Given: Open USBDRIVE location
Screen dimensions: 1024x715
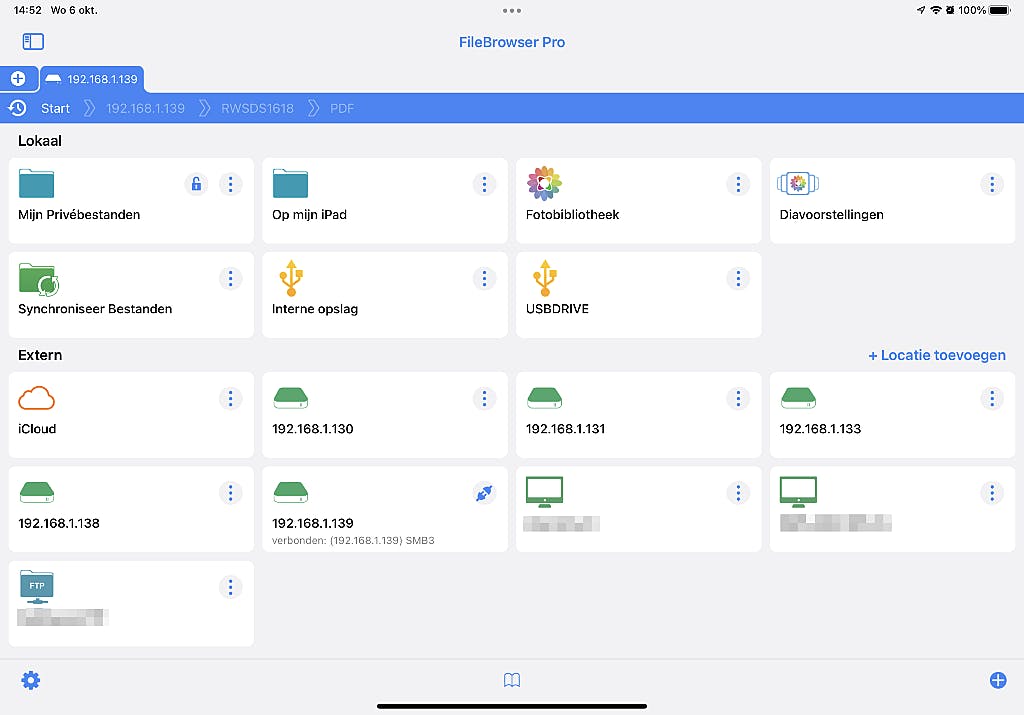Looking at the screenshot, I should [x=639, y=295].
